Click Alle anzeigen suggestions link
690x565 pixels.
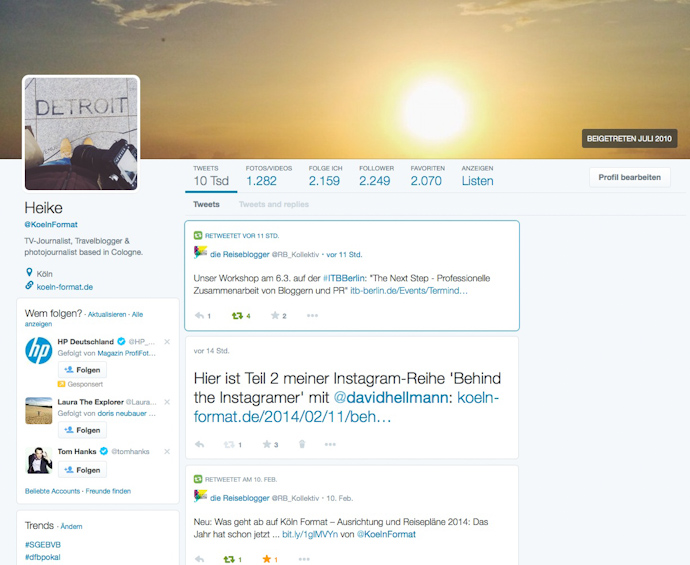[84, 319]
